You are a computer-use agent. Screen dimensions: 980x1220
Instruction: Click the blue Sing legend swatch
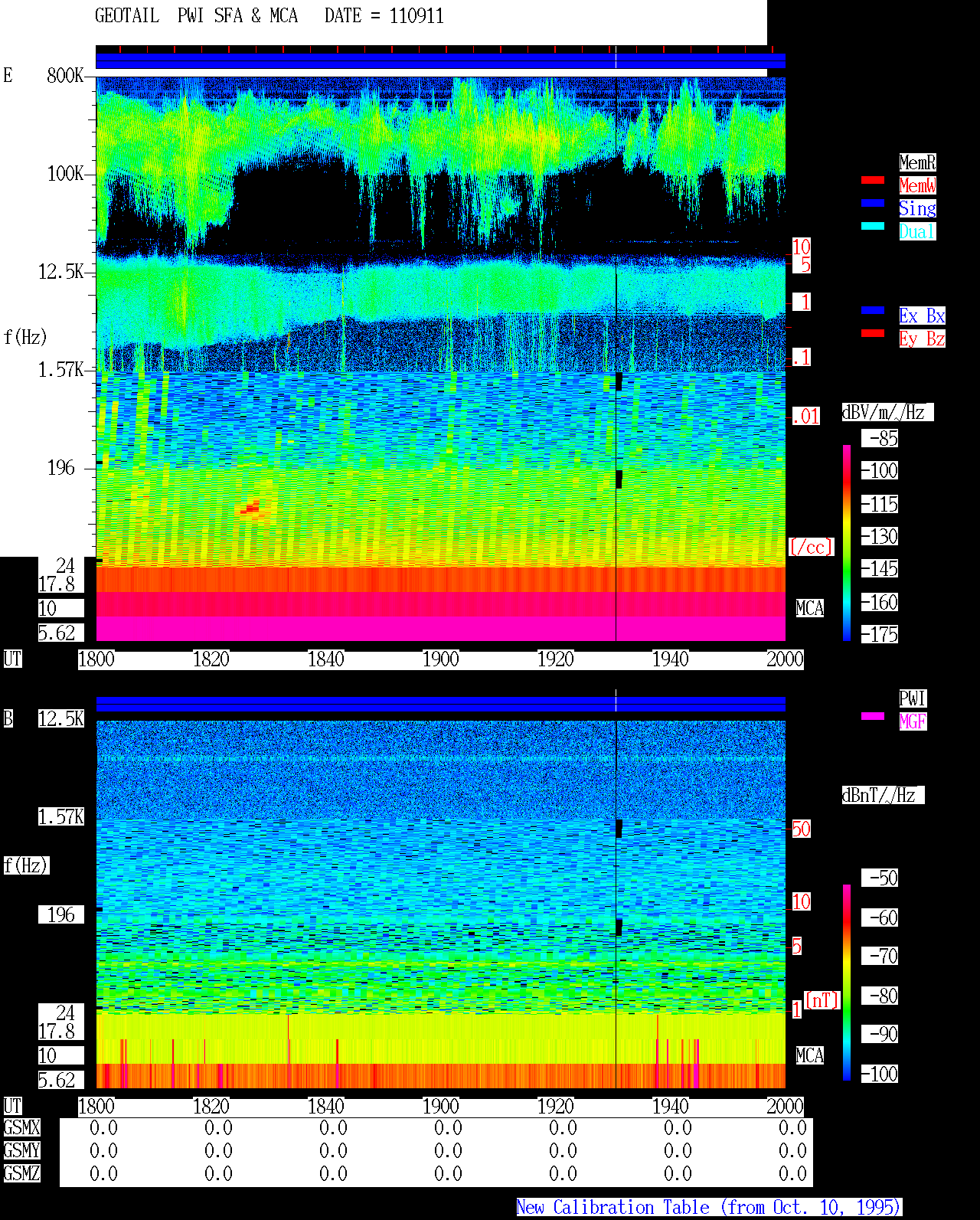pyautogui.click(x=873, y=203)
